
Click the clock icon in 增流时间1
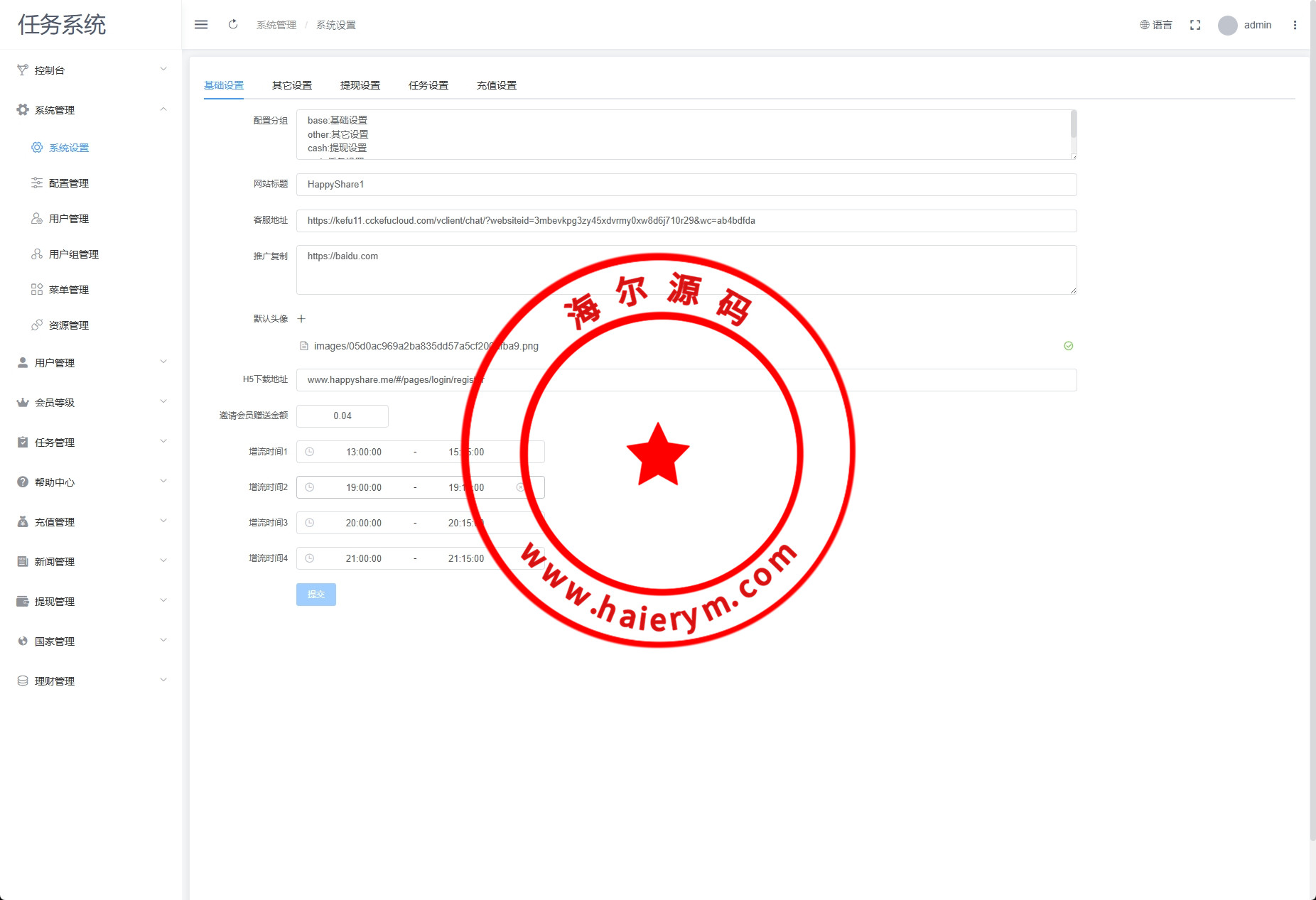[310, 452]
